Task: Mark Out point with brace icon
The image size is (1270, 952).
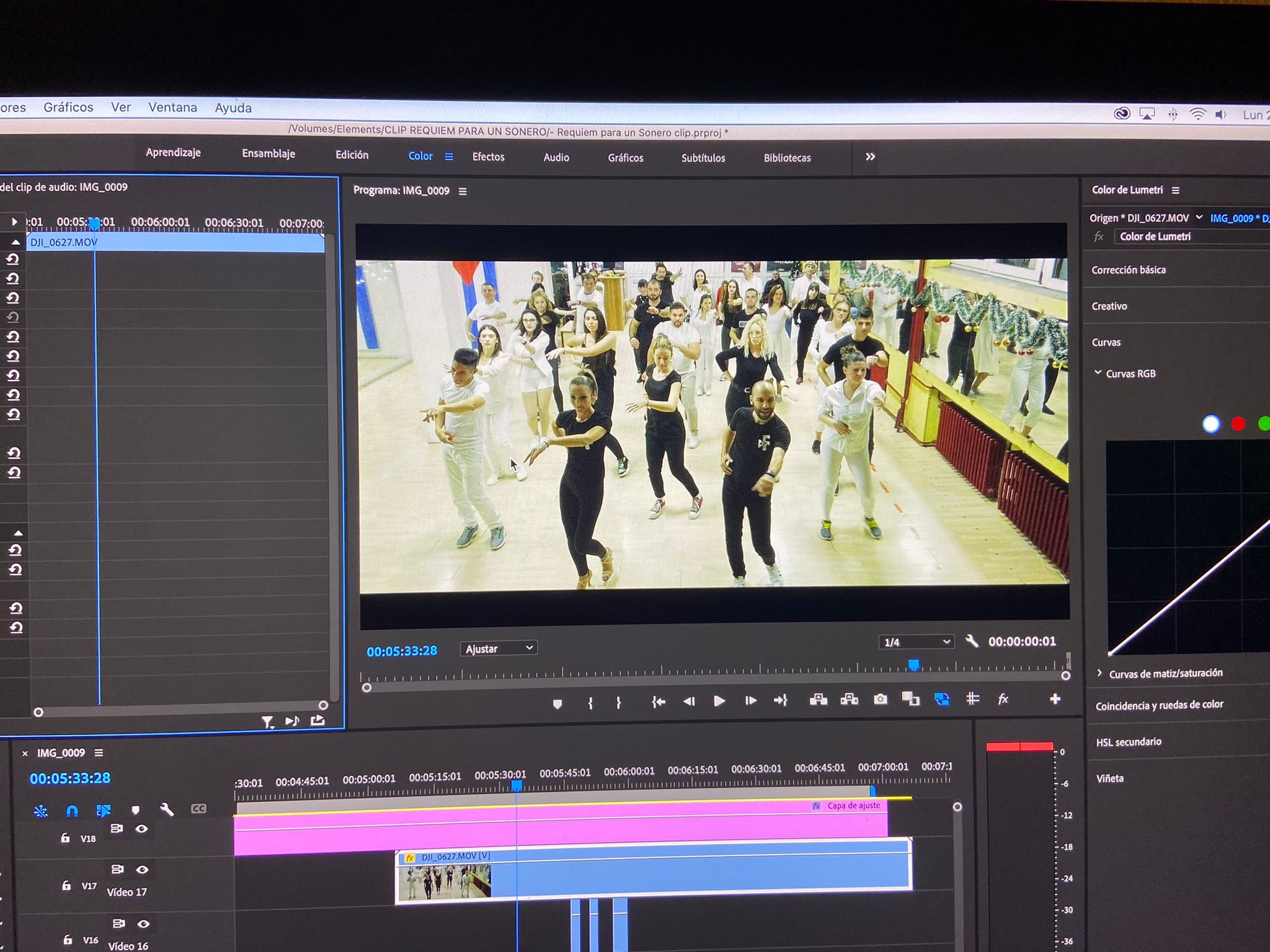Action: point(619,702)
